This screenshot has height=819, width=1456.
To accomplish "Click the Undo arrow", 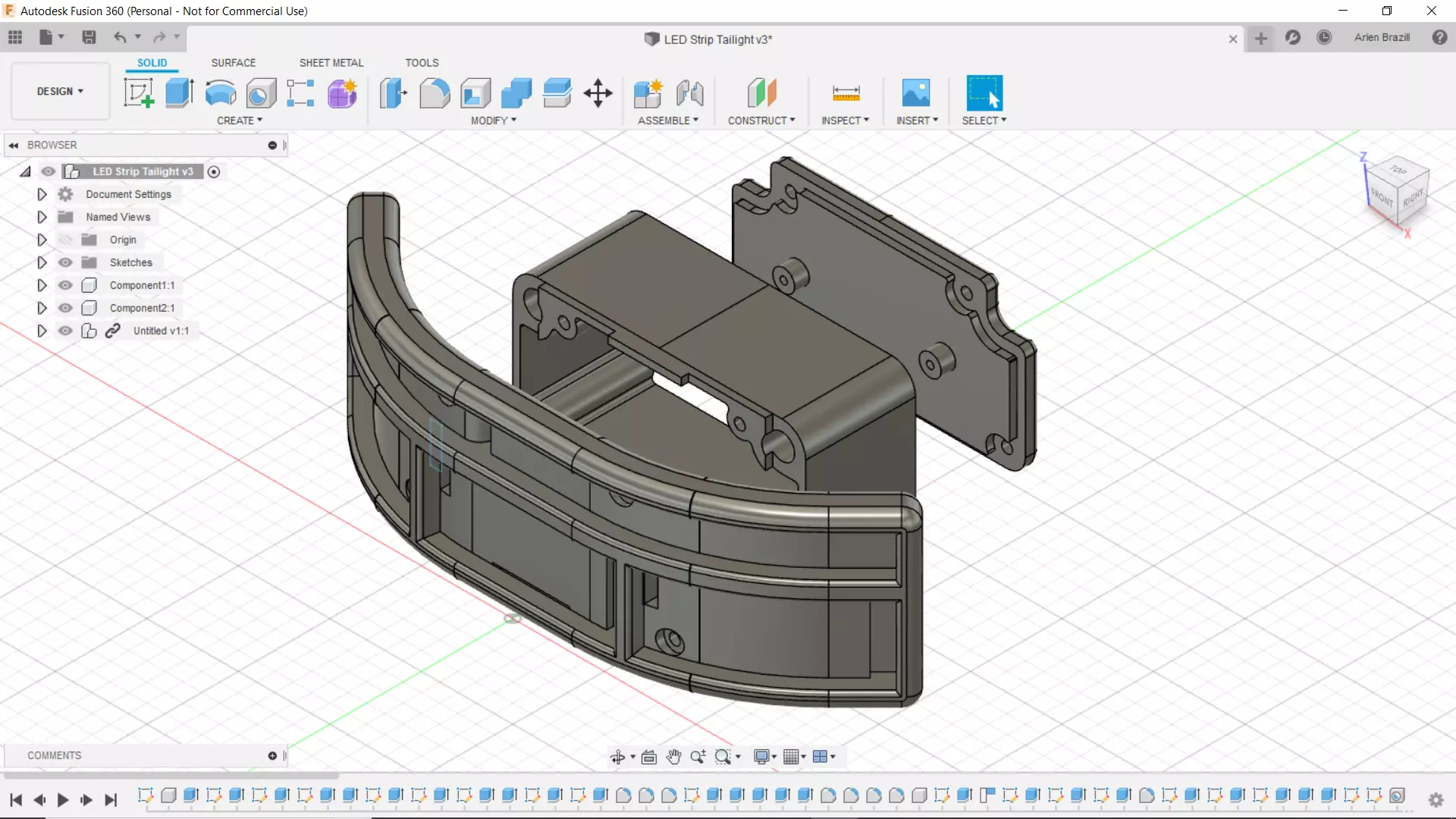I will click(x=120, y=37).
